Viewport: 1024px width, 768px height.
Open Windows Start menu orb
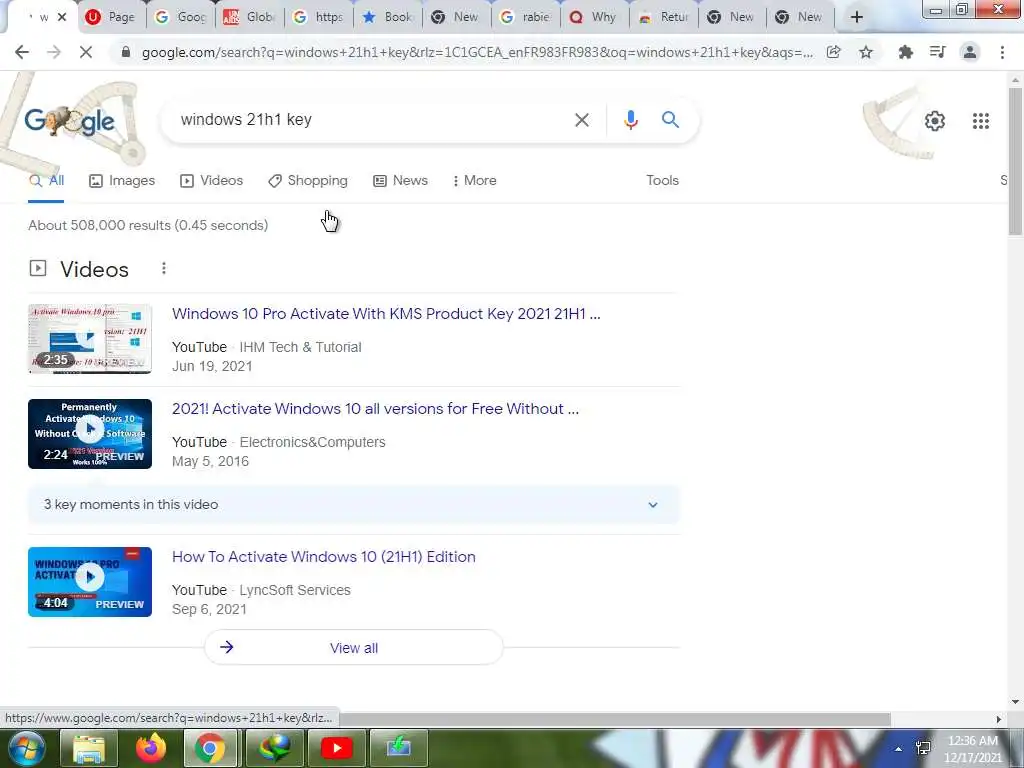point(26,748)
